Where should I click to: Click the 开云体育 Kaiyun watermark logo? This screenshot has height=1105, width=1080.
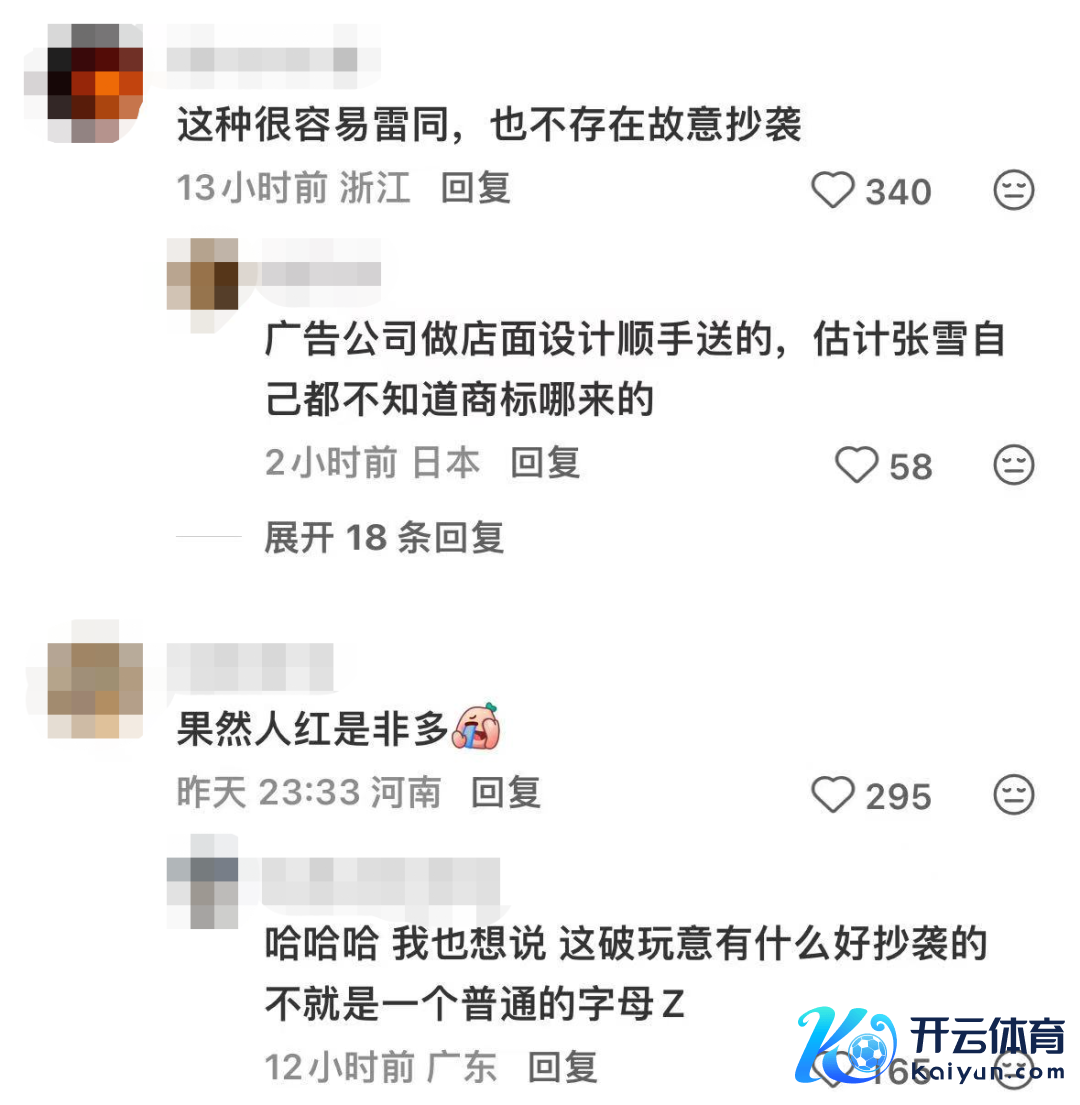click(930, 1047)
